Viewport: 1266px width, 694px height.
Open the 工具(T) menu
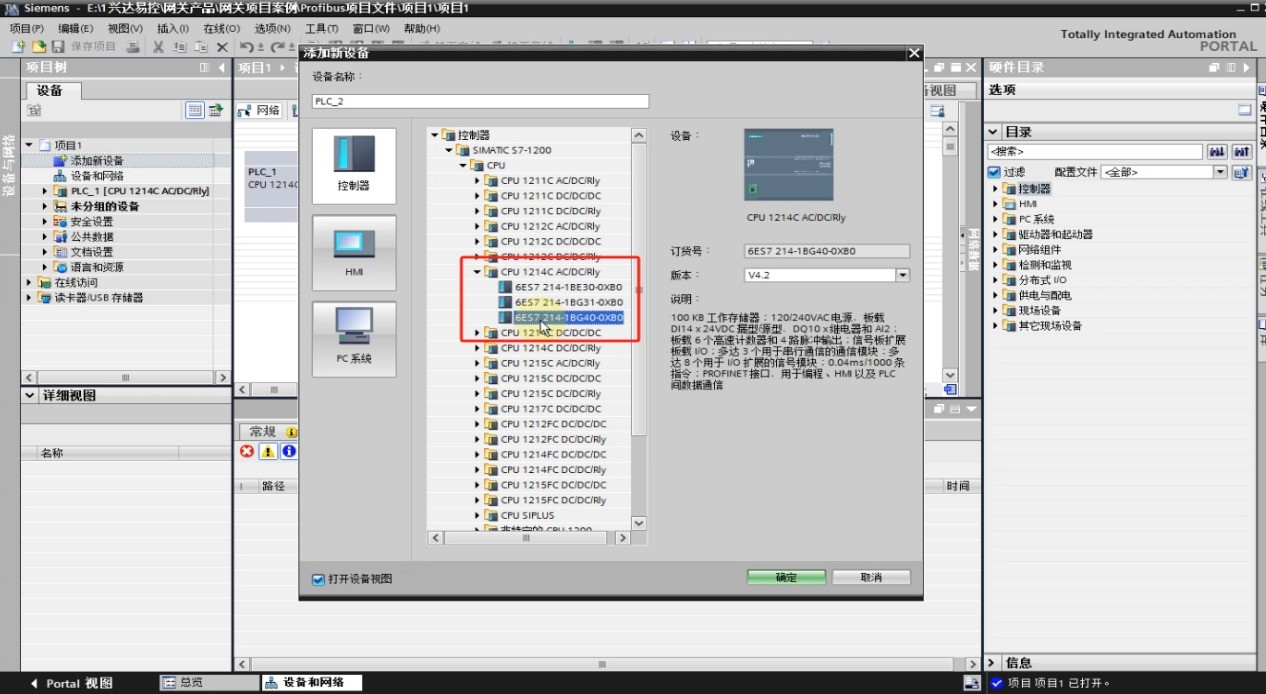[322, 28]
